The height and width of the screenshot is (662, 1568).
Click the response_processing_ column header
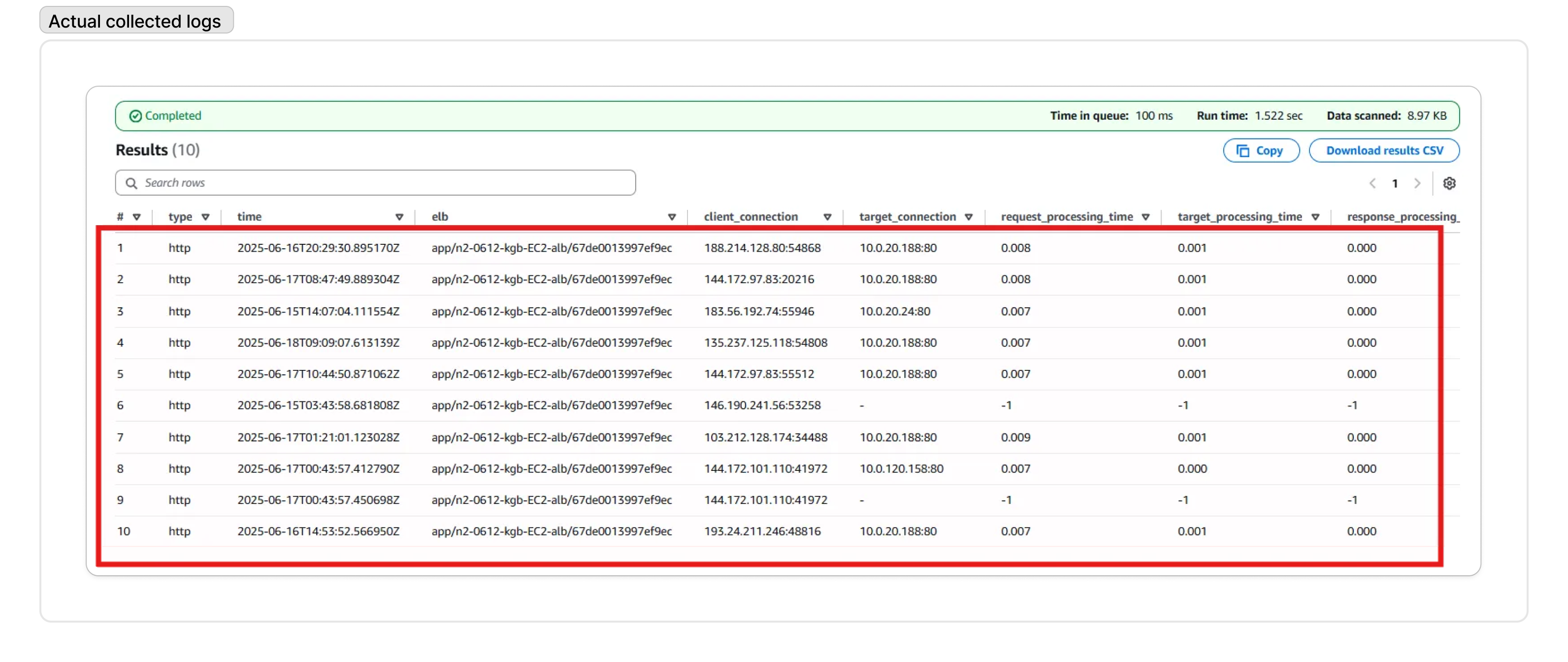(x=1403, y=217)
